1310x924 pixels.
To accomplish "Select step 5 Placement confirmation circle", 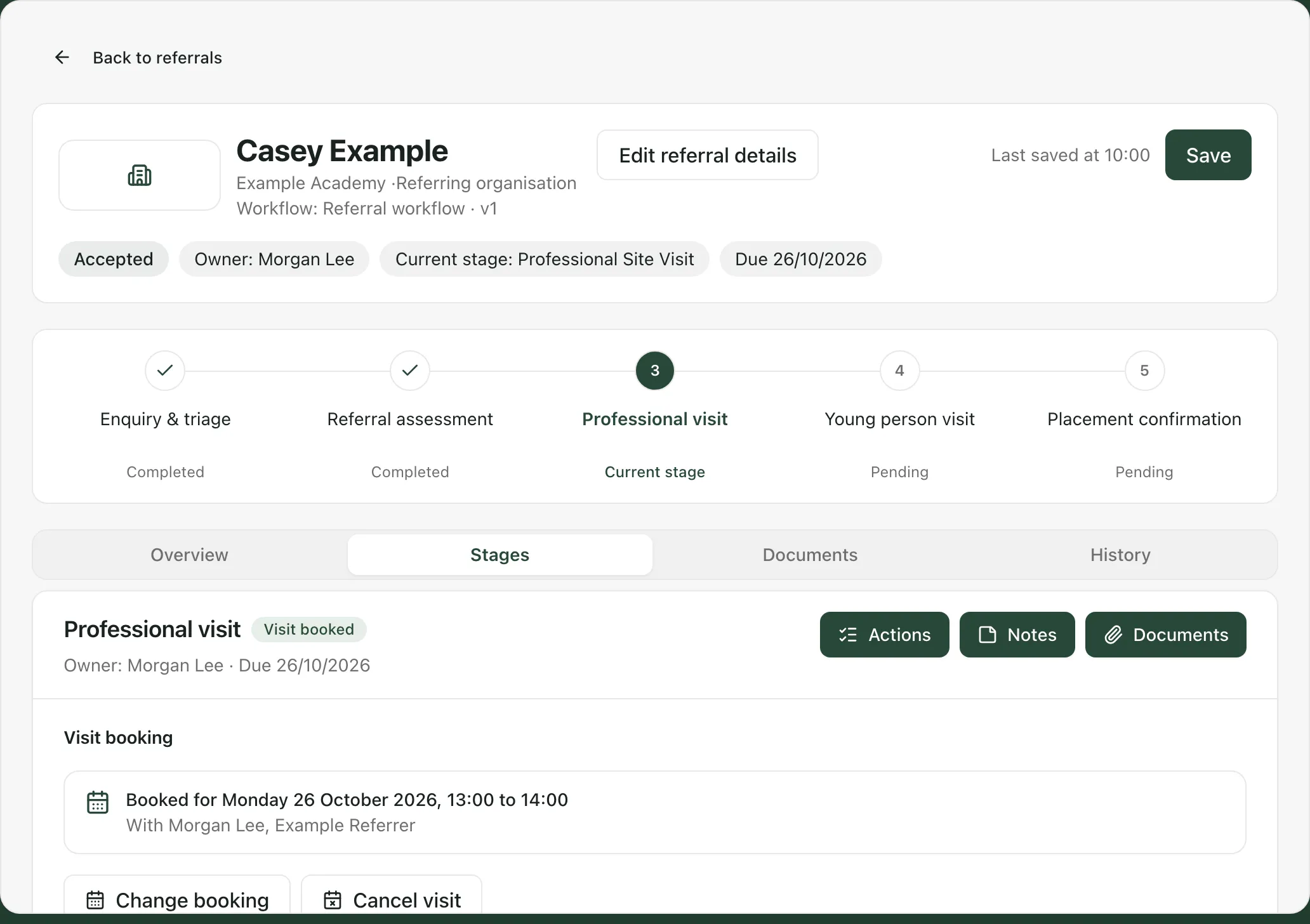I will pos(1144,371).
